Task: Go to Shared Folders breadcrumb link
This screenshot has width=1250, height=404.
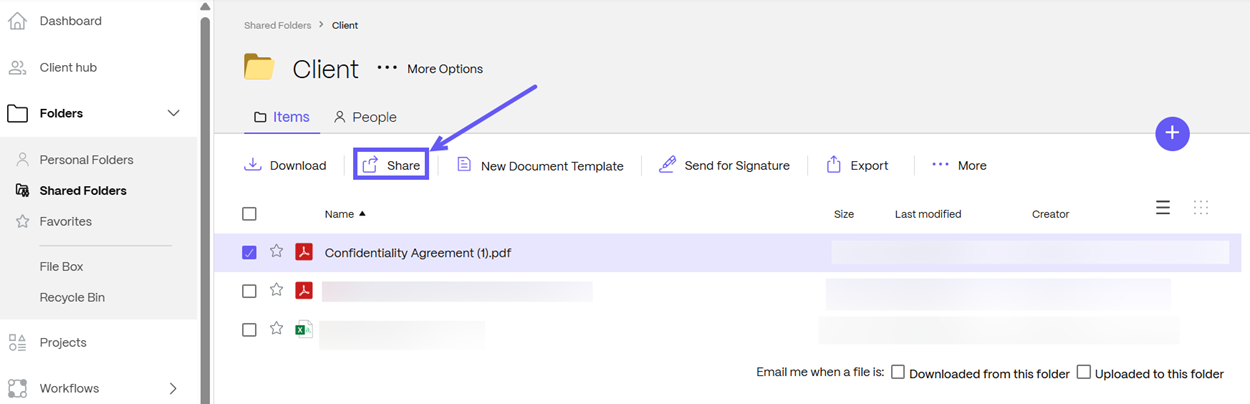Action: point(277,25)
